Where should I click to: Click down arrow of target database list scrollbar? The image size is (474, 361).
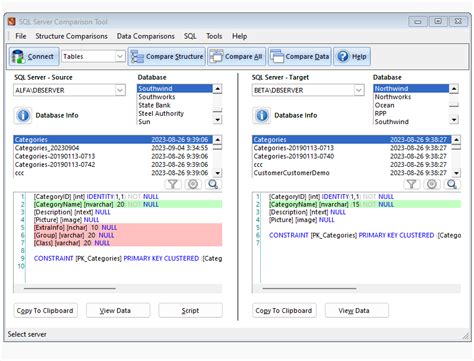point(454,119)
